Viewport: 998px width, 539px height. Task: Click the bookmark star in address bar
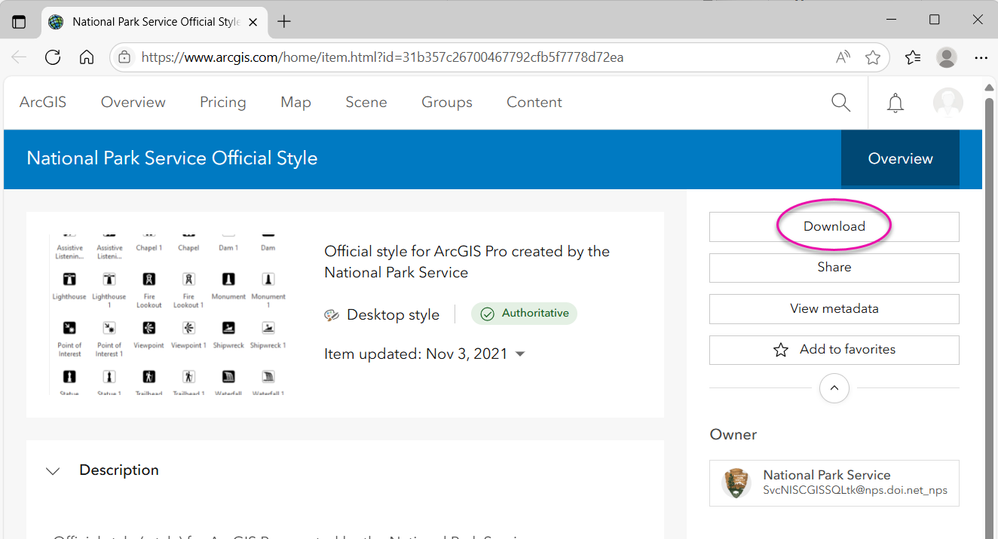coord(873,58)
